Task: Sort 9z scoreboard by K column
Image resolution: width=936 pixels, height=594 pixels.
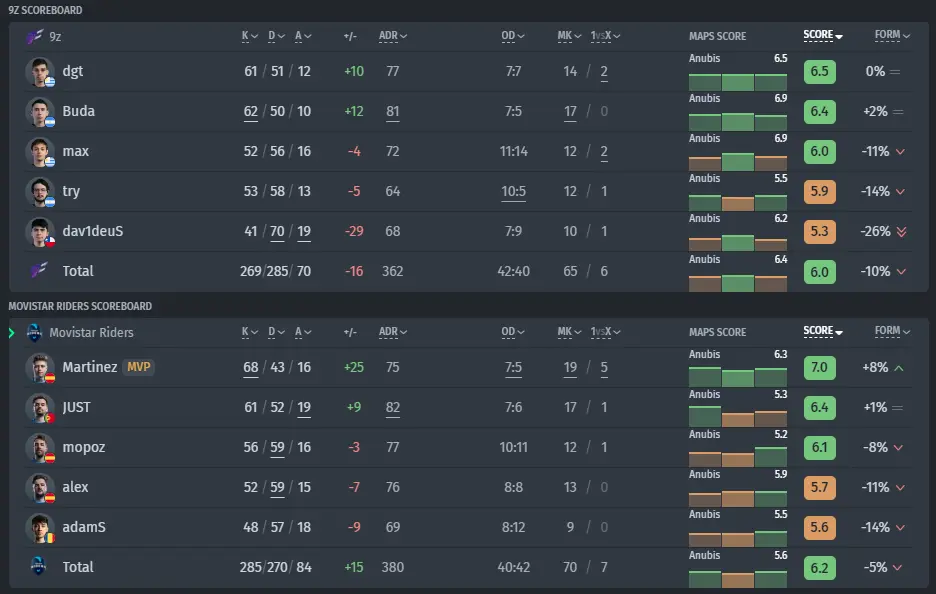Action: 250,36
